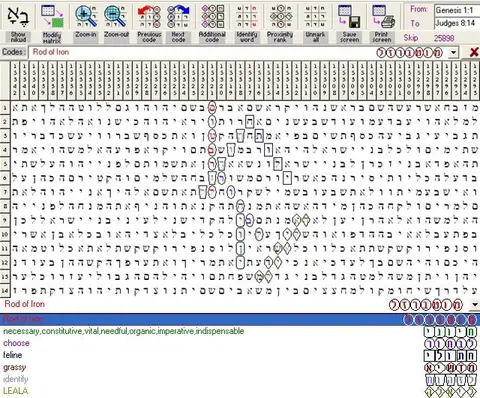Click Hebrew letters beside 'feline' row

[x=451, y=355]
